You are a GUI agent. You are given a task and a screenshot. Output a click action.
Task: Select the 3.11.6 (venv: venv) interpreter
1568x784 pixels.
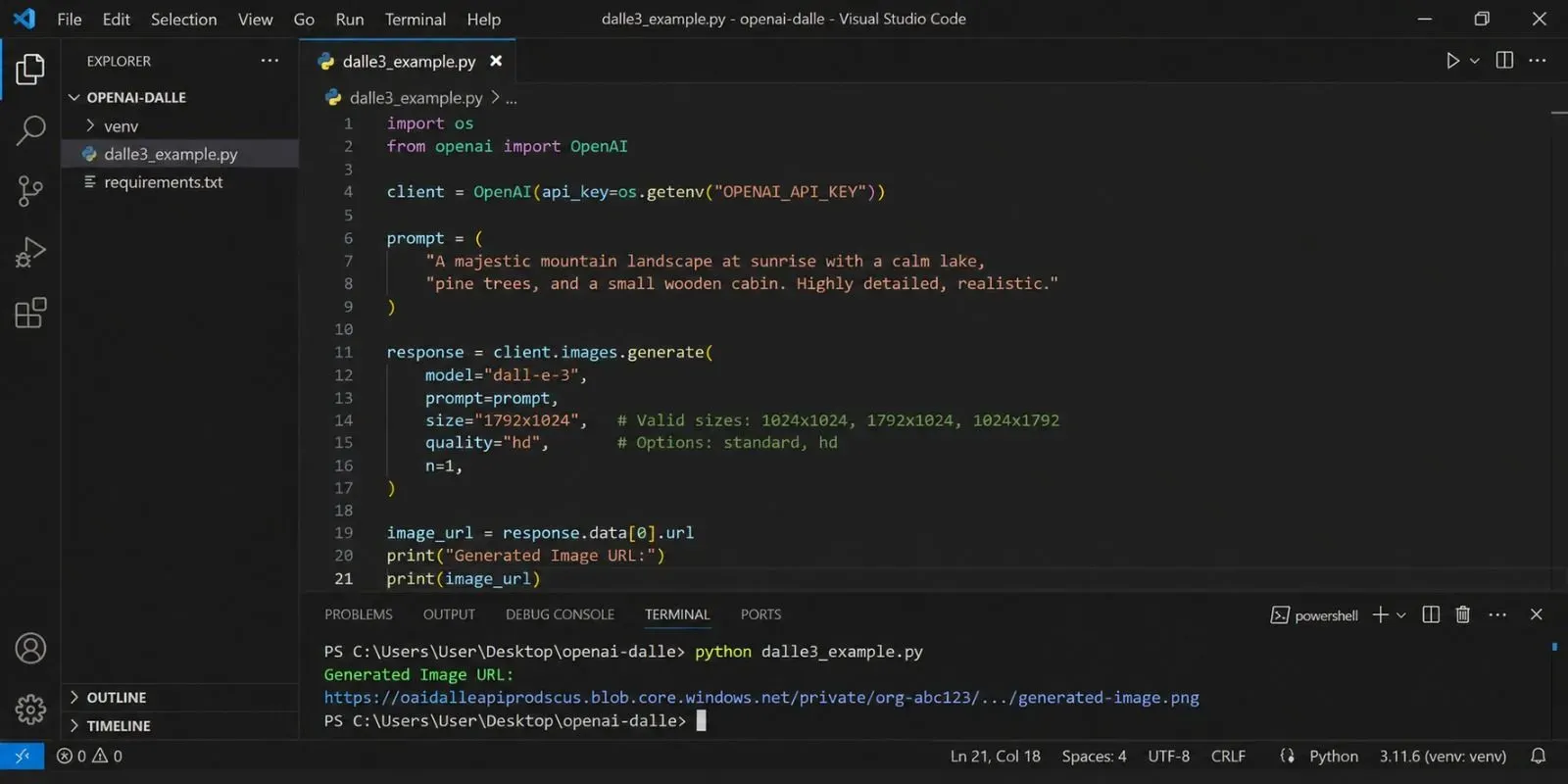(x=1443, y=756)
